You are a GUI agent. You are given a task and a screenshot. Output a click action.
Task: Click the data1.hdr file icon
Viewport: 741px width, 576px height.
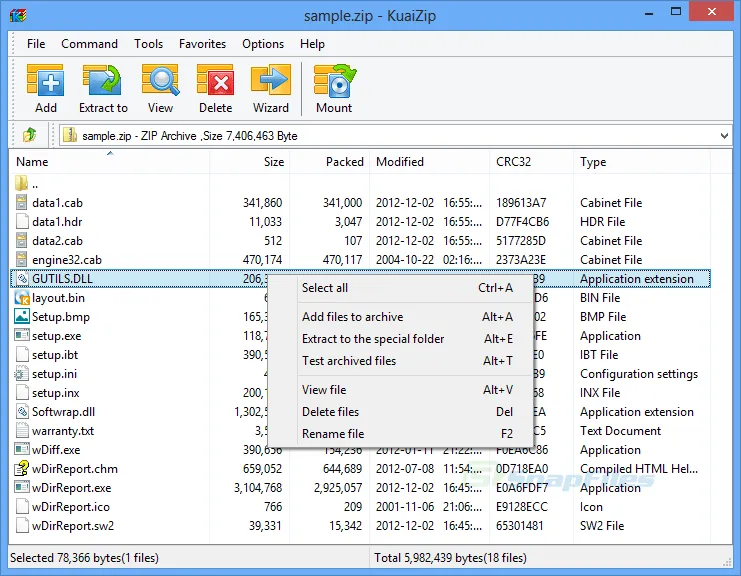22,221
